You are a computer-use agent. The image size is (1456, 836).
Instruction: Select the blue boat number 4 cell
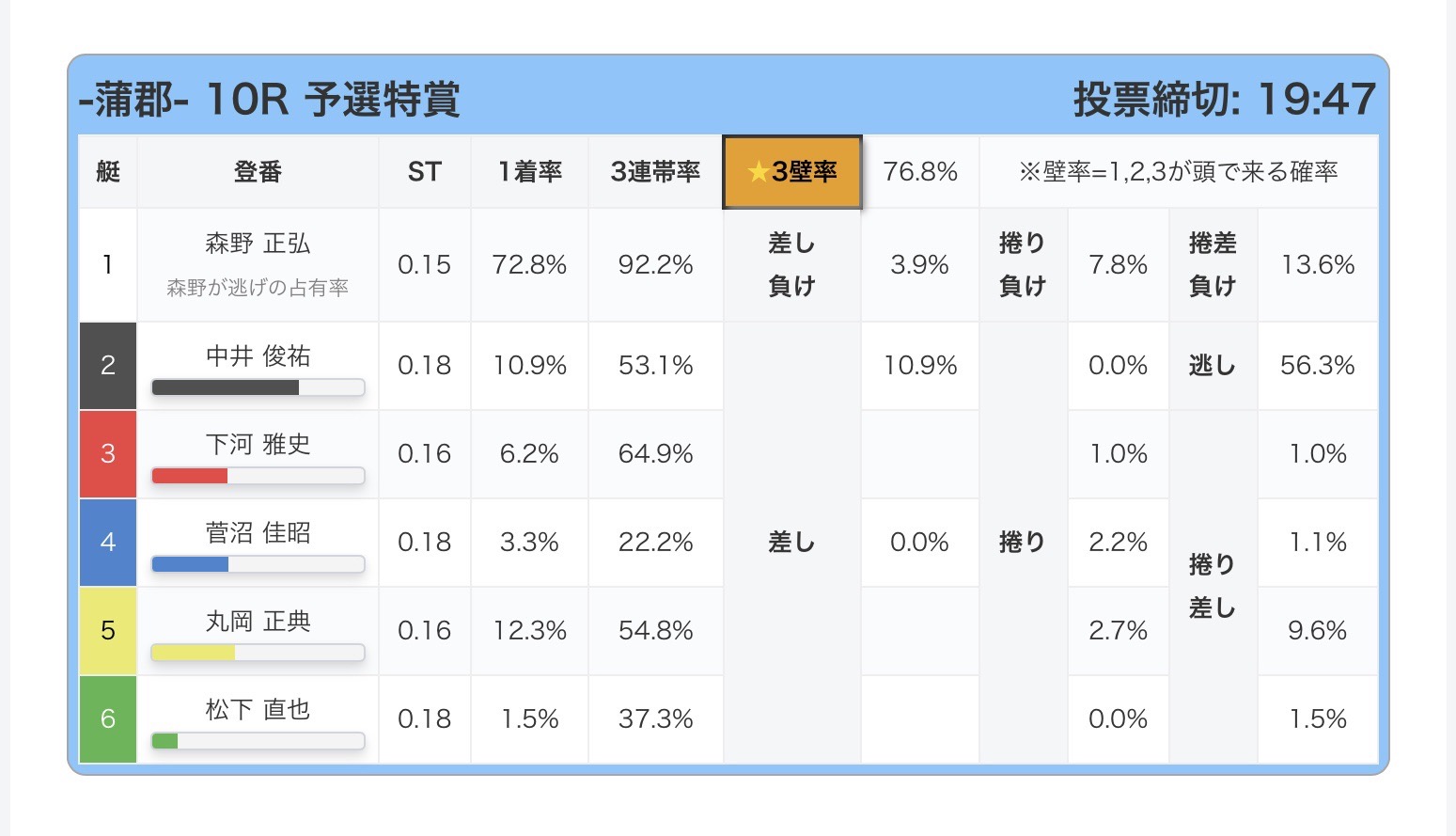tap(108, 542)
